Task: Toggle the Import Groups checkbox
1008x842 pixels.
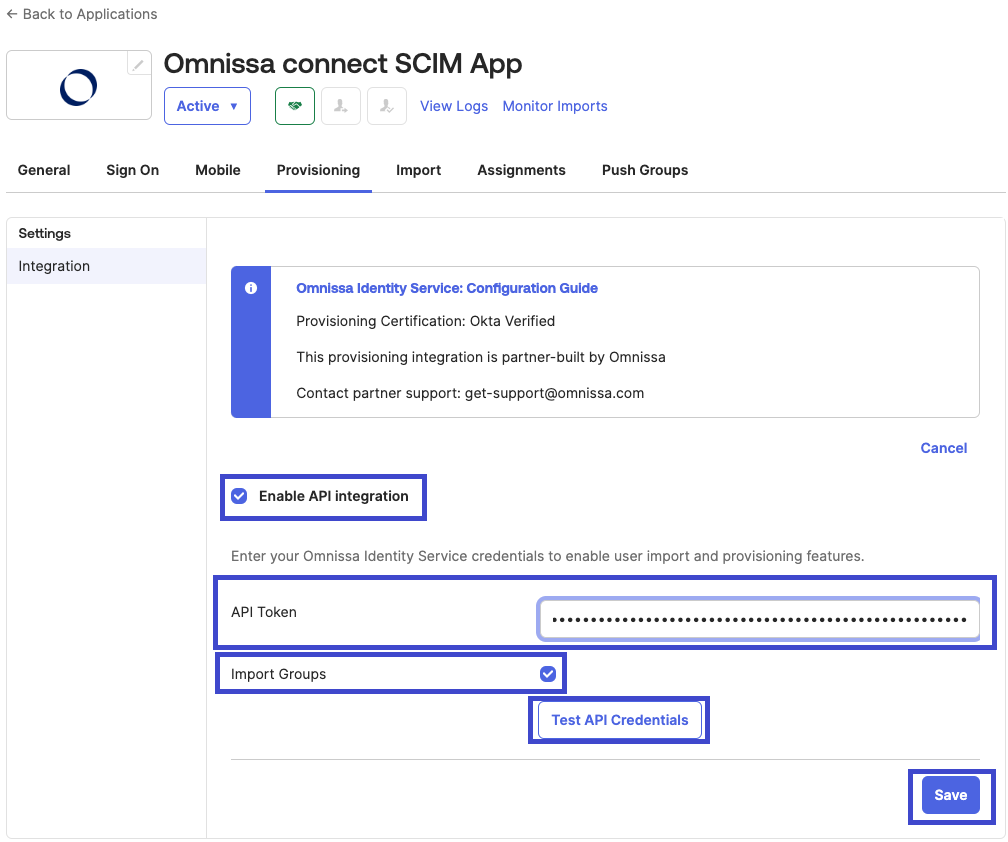Action: click(x=548, y=674)
